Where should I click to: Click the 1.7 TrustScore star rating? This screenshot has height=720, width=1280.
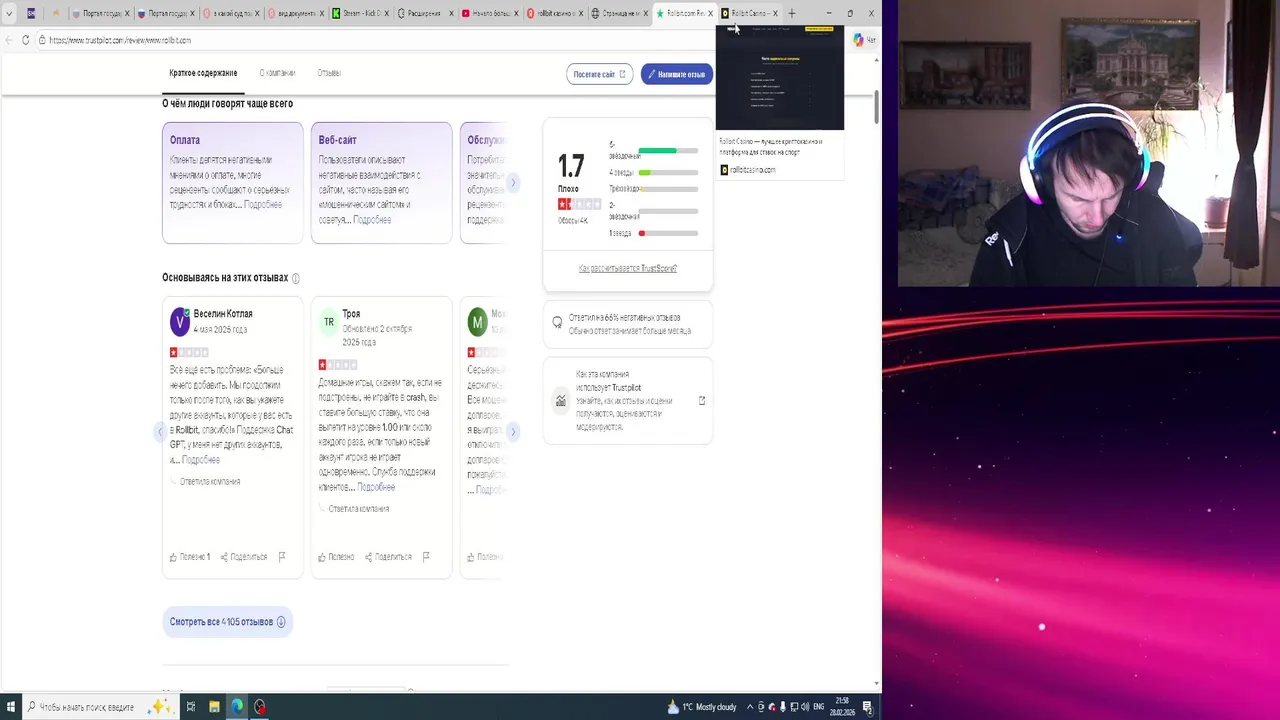tap(579, 204)
